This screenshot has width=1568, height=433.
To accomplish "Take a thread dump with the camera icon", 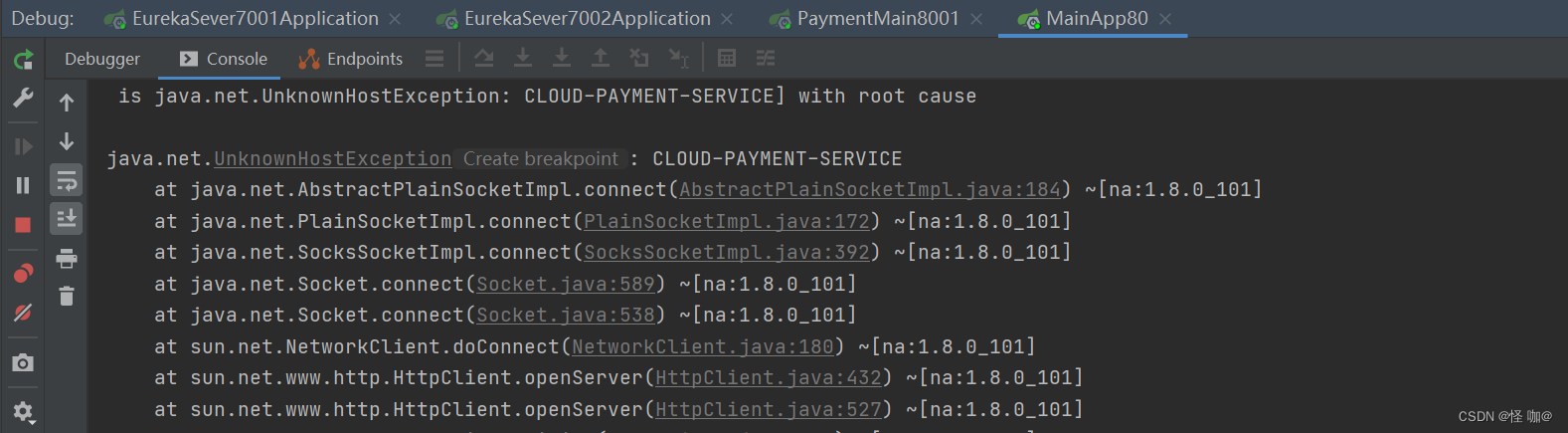I will [x=23, y=363].
